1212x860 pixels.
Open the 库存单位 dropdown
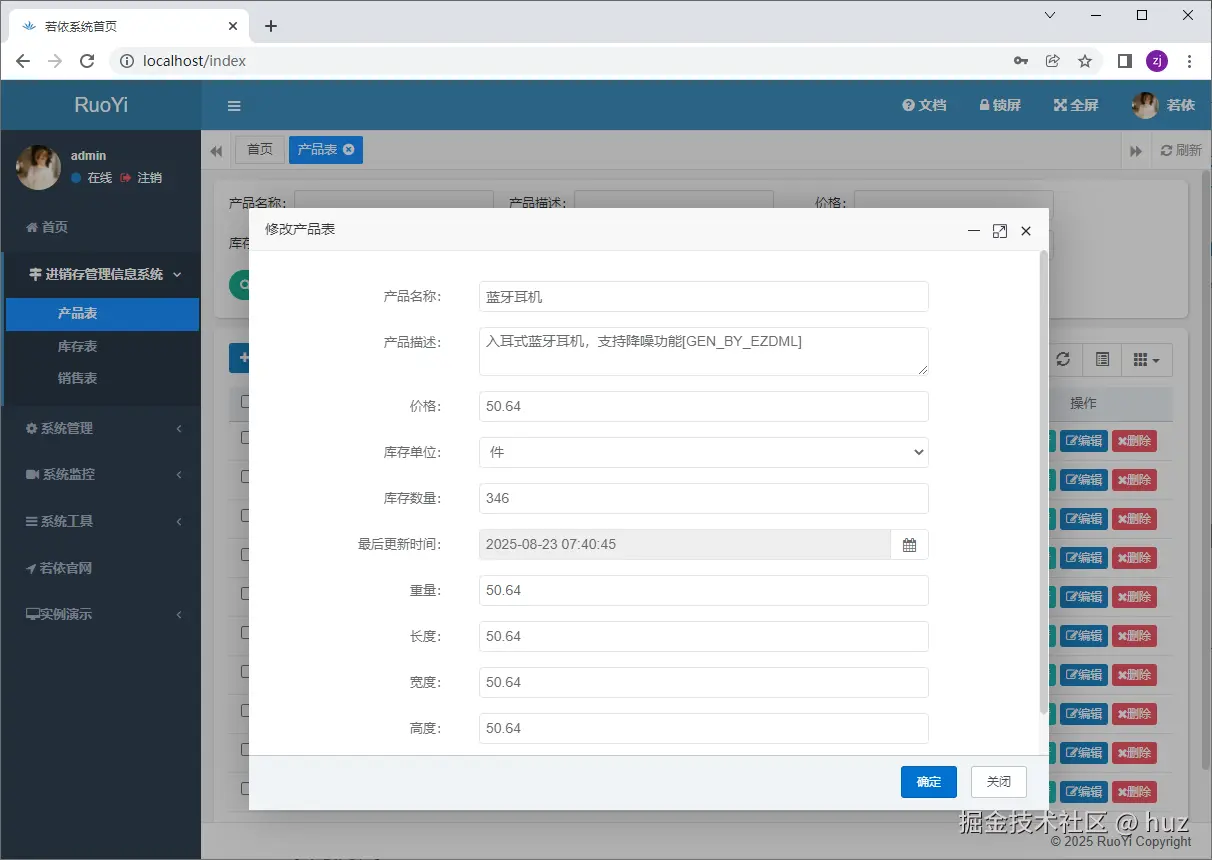(703, 452)
